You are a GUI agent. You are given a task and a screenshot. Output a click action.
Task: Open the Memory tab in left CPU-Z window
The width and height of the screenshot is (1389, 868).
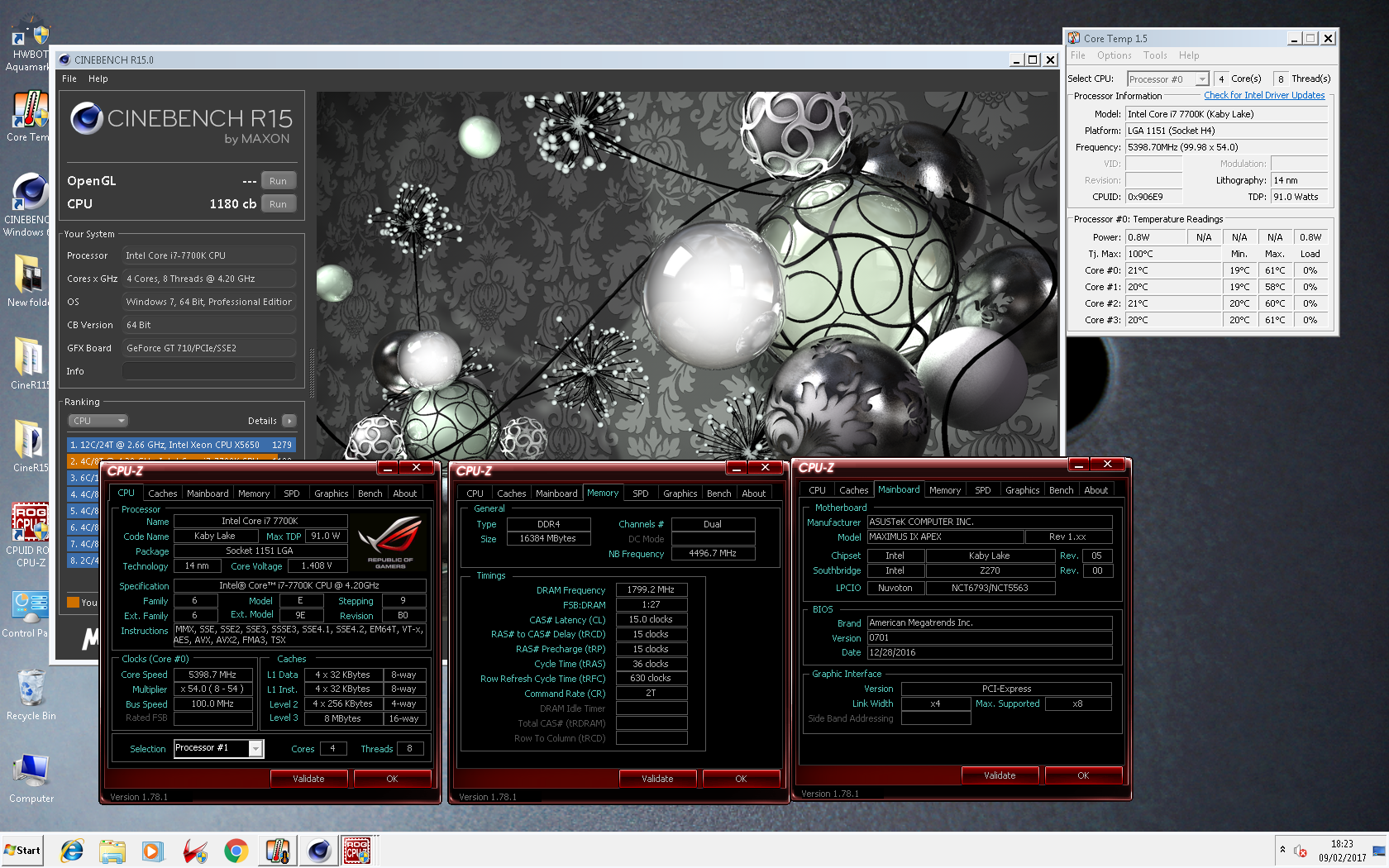pos(254,494)
